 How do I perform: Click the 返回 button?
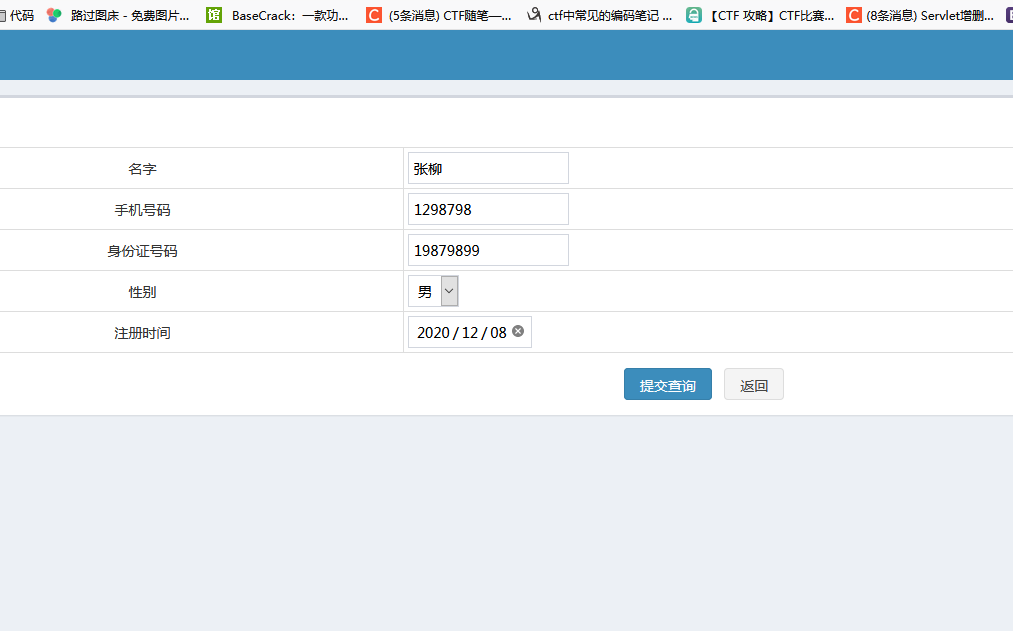753,385
